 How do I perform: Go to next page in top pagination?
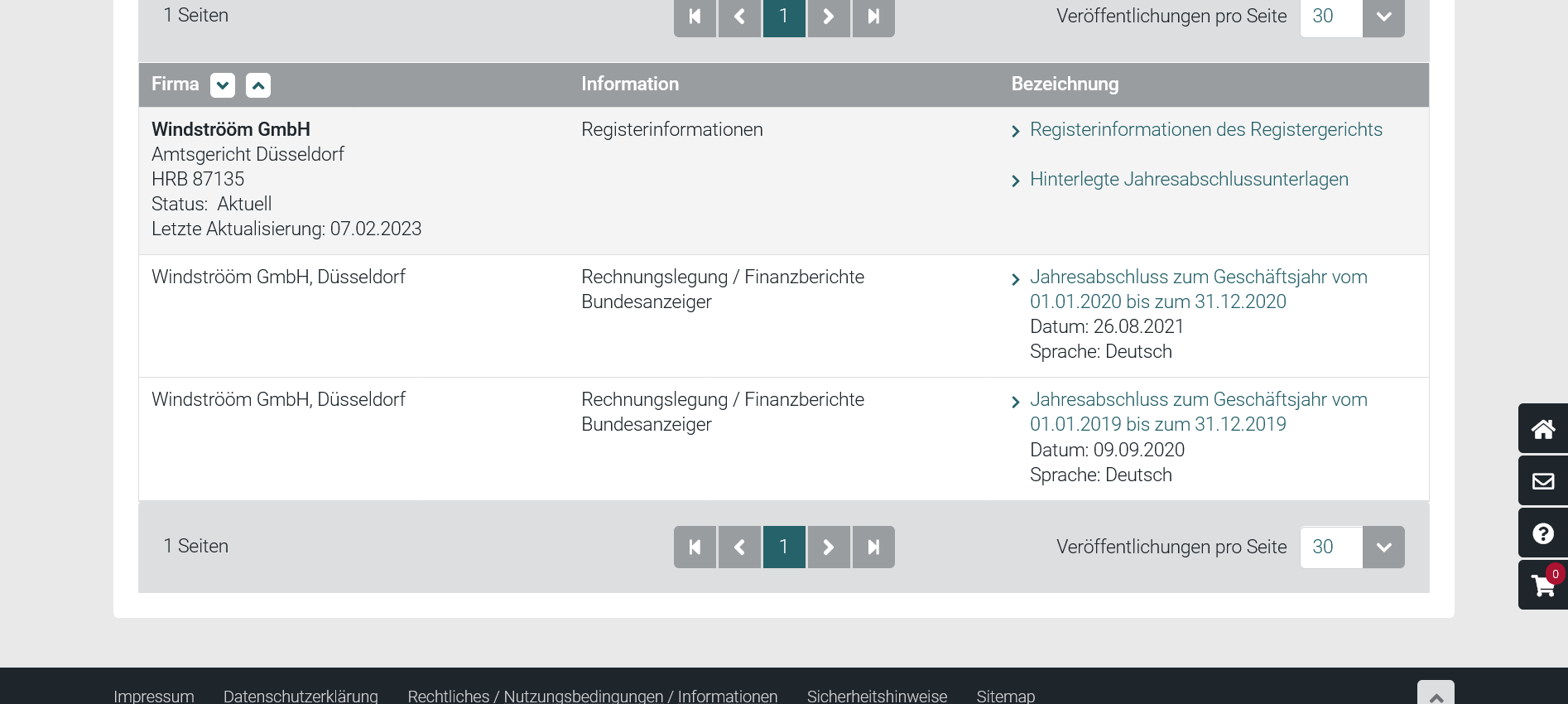(829, 17)
